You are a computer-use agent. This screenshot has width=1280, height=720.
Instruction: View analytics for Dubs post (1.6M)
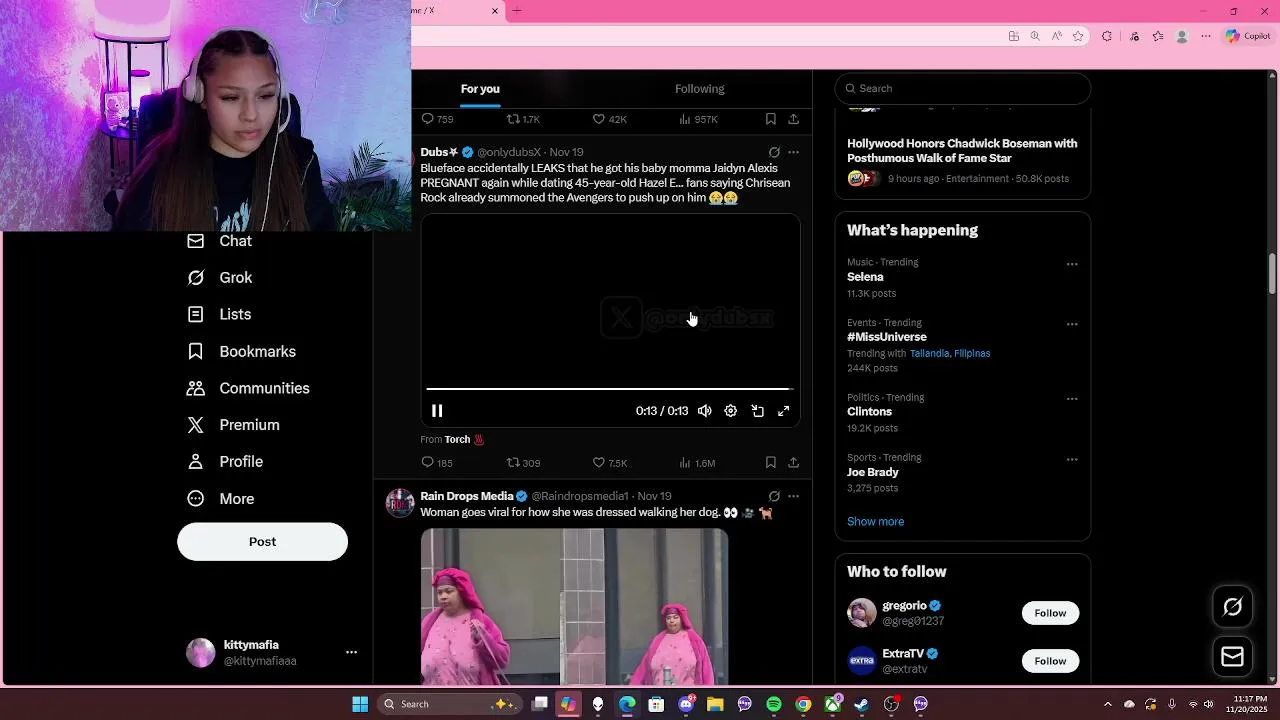697,463
